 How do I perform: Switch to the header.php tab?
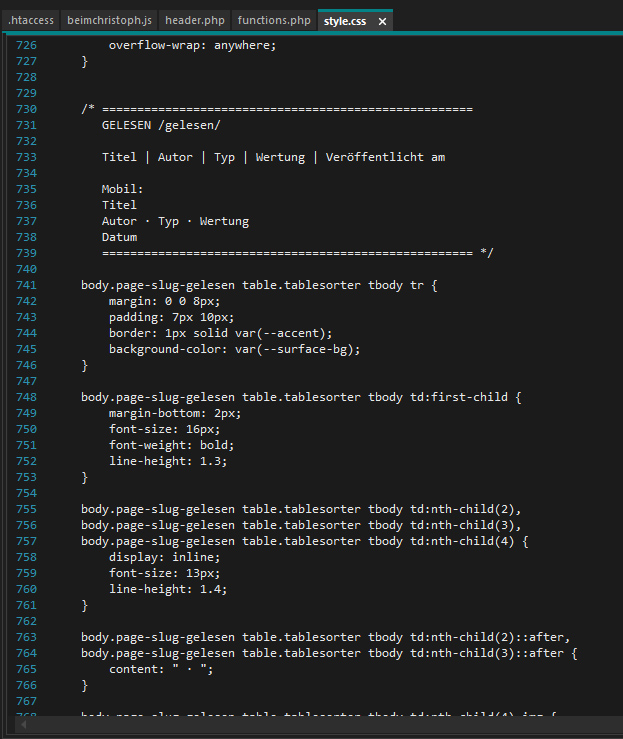(x=195, y=21)
